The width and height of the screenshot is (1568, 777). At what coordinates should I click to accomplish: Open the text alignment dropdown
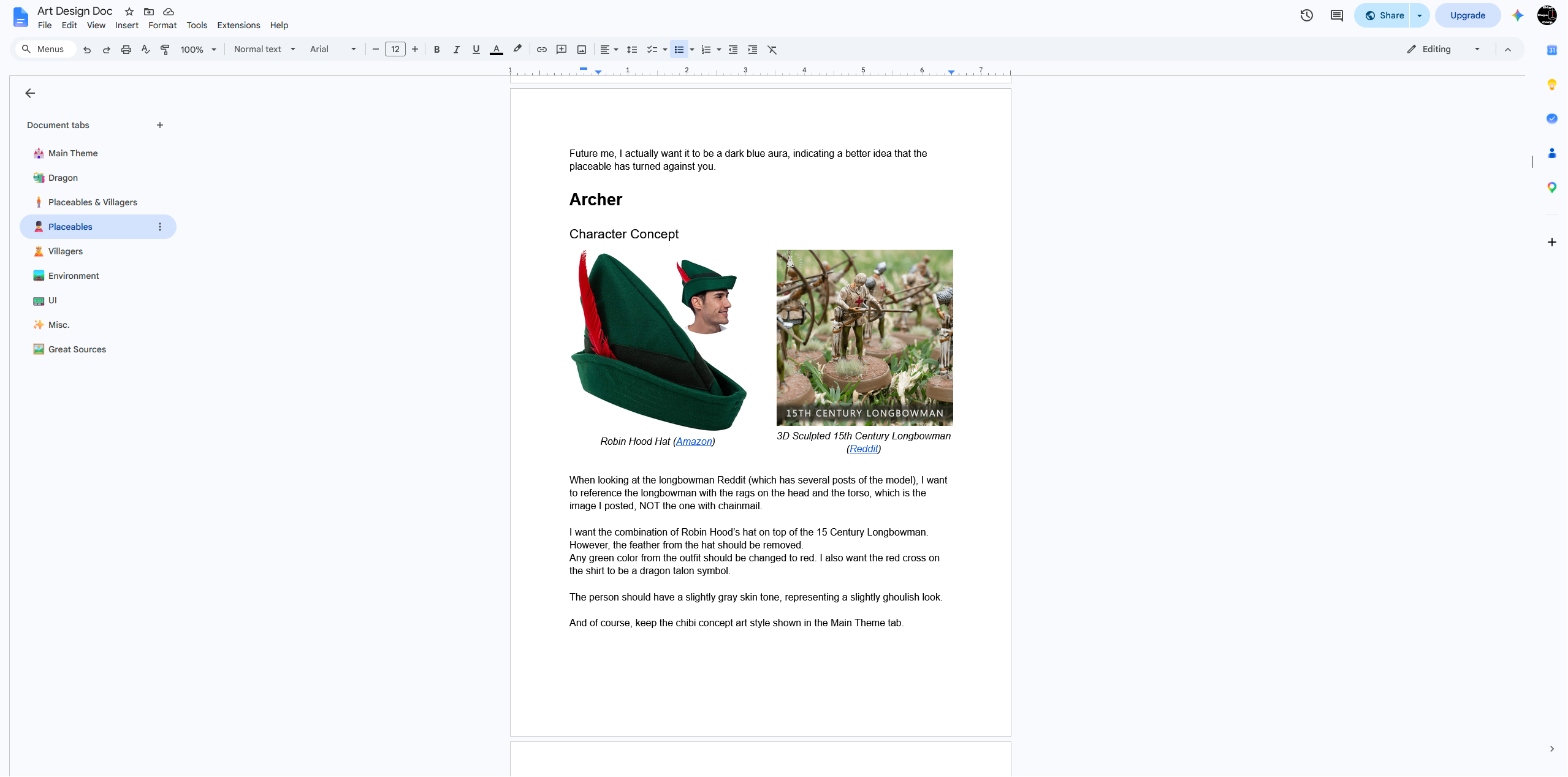609,50
